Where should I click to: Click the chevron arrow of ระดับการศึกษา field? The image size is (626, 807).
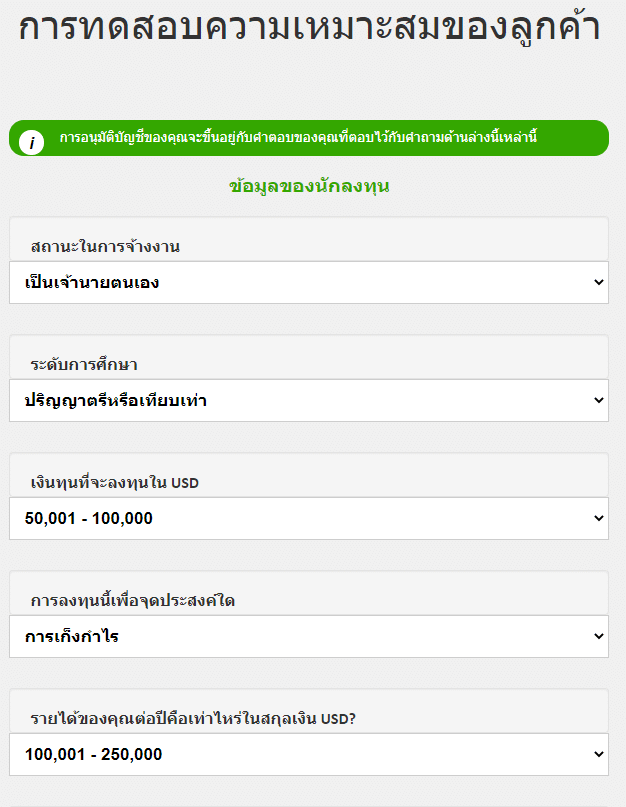click(x=599, y=401)
